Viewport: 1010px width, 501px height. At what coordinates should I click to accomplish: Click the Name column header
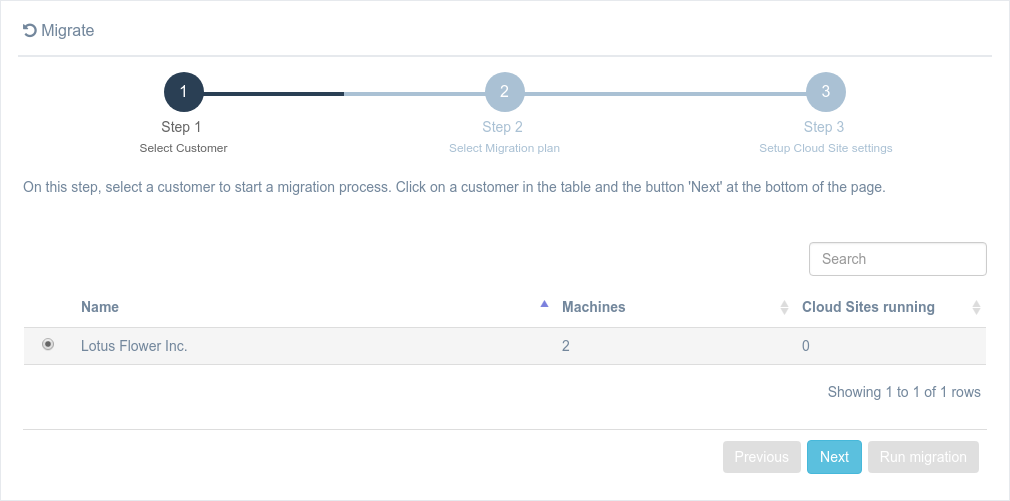(x=100, y=307)
